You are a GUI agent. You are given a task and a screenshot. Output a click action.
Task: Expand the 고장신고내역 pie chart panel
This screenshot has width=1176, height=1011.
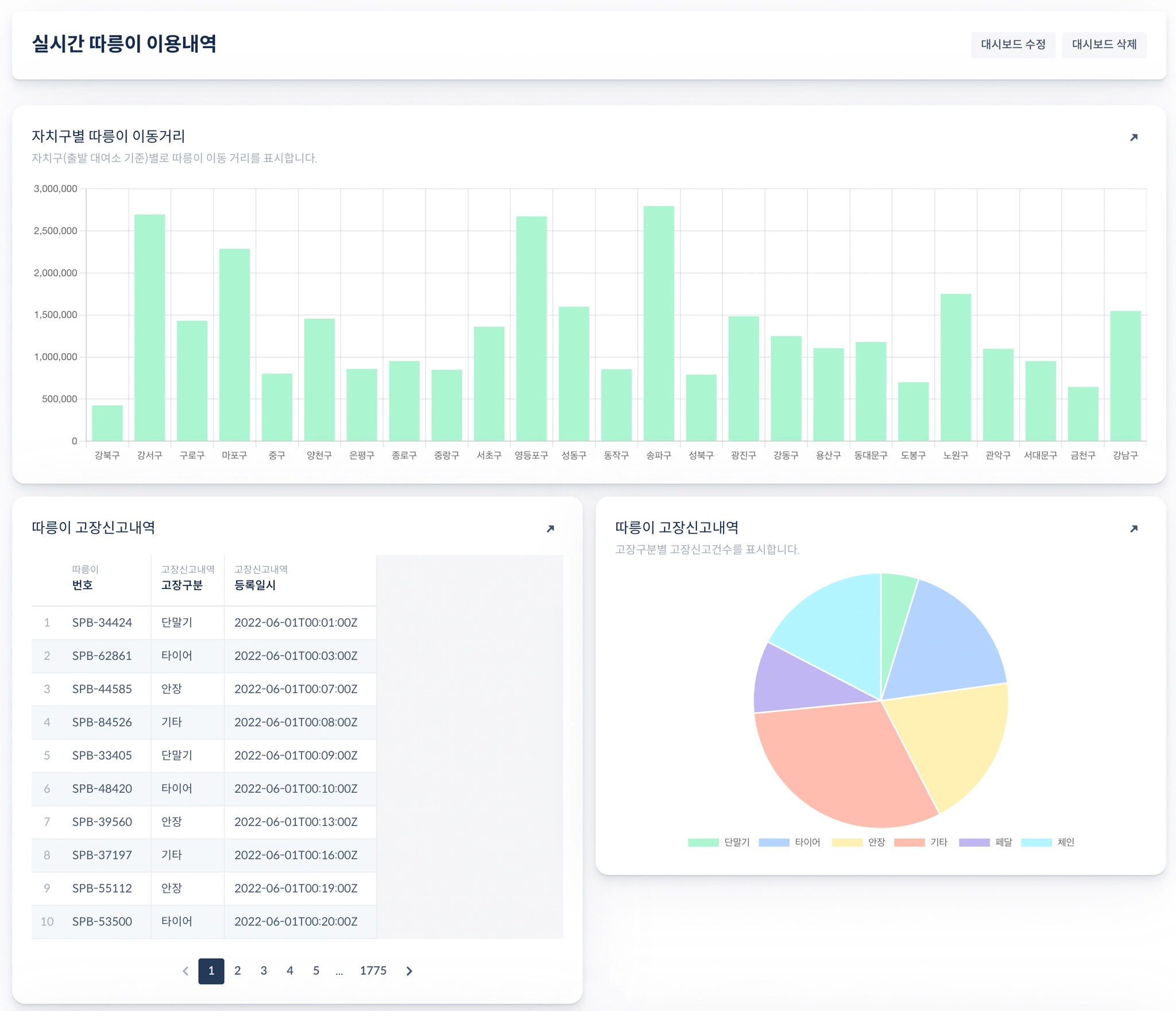pyautogui.click(x=1134, y=528)
